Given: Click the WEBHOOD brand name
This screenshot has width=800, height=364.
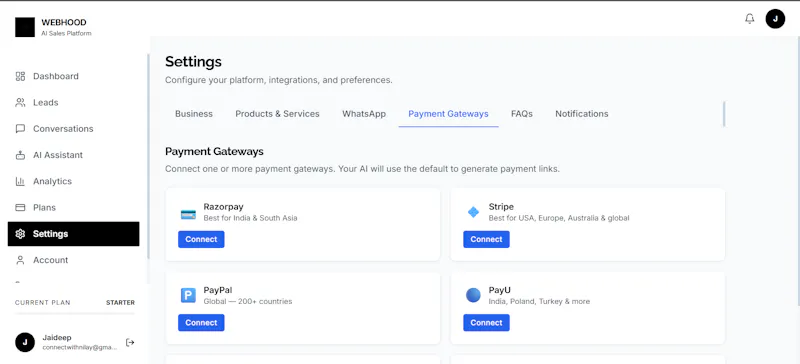Looking at the screenshot, I should 64,22.
